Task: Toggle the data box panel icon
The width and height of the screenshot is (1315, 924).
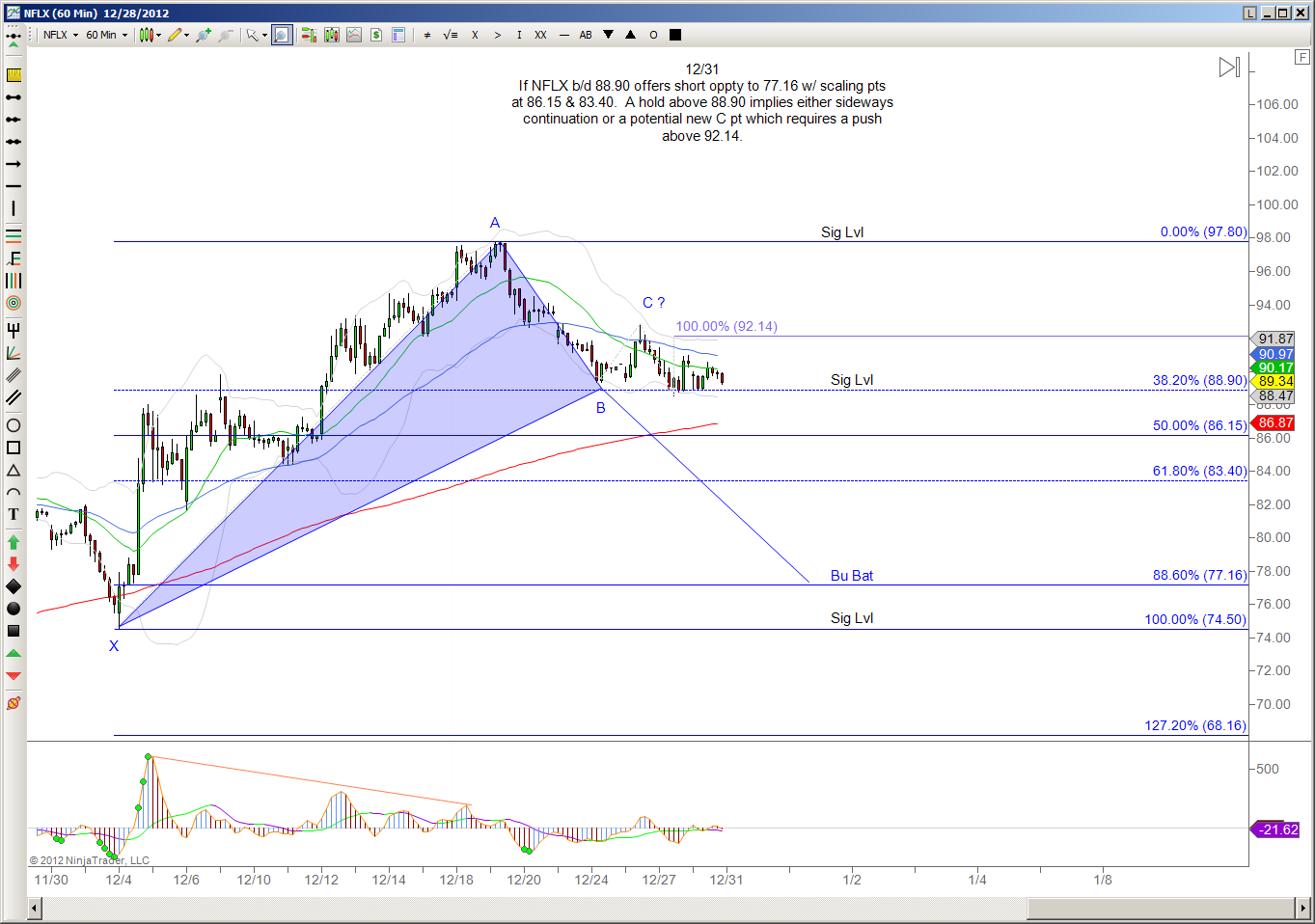Action: tap(397, 35)
